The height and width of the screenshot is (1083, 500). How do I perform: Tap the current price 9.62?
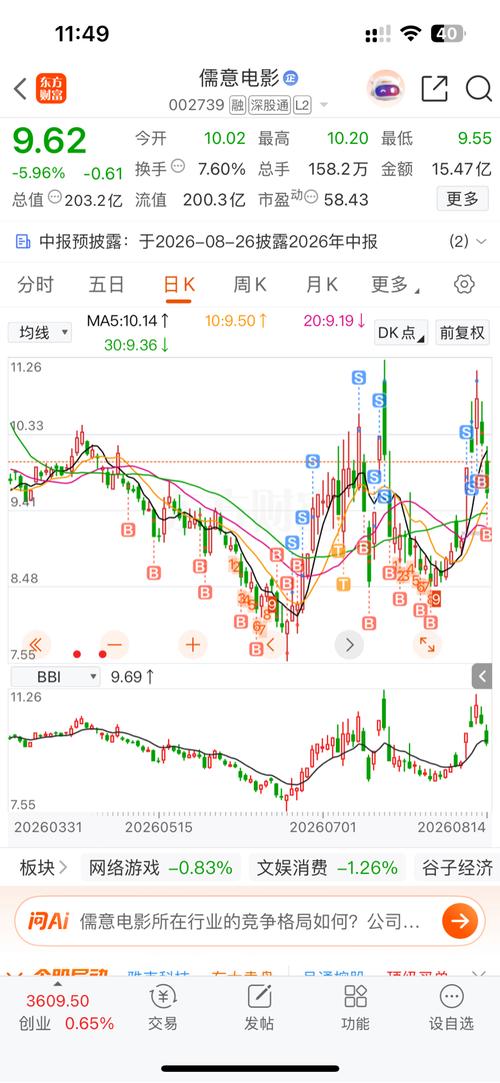[x=50, y=142]
